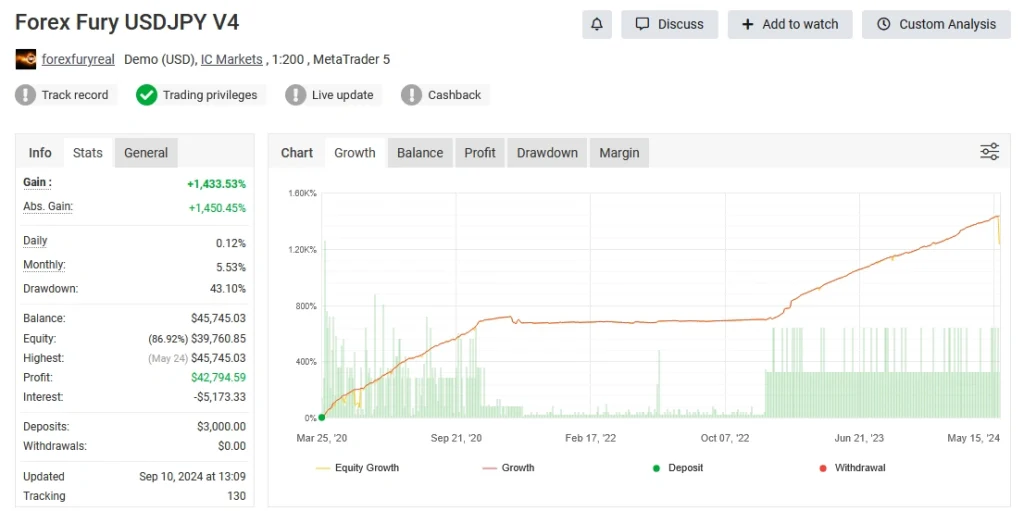
Task: Click y-axis label 1.60K%
Action: pos(302,193)
